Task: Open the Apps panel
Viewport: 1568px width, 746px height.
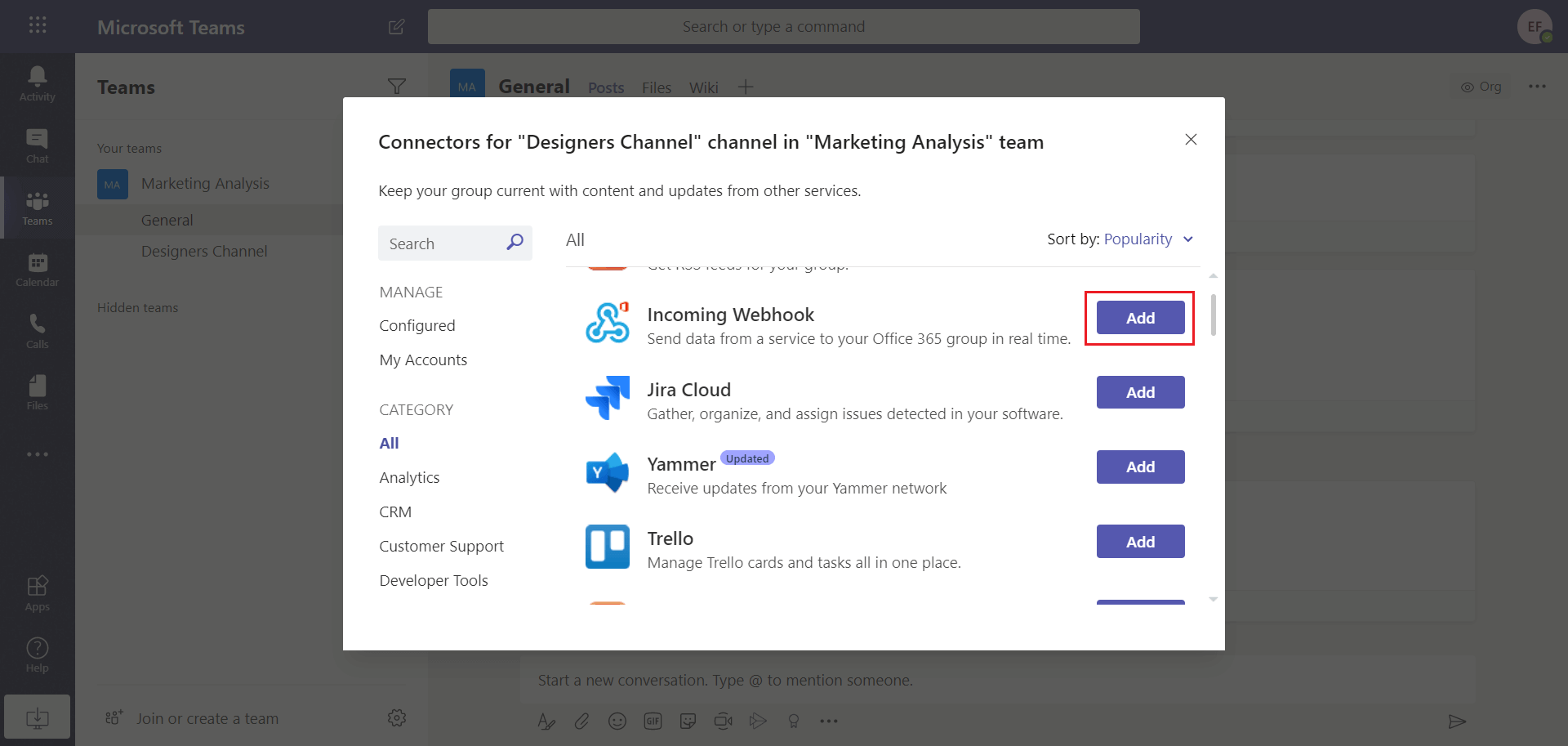Action: point(37,592)
